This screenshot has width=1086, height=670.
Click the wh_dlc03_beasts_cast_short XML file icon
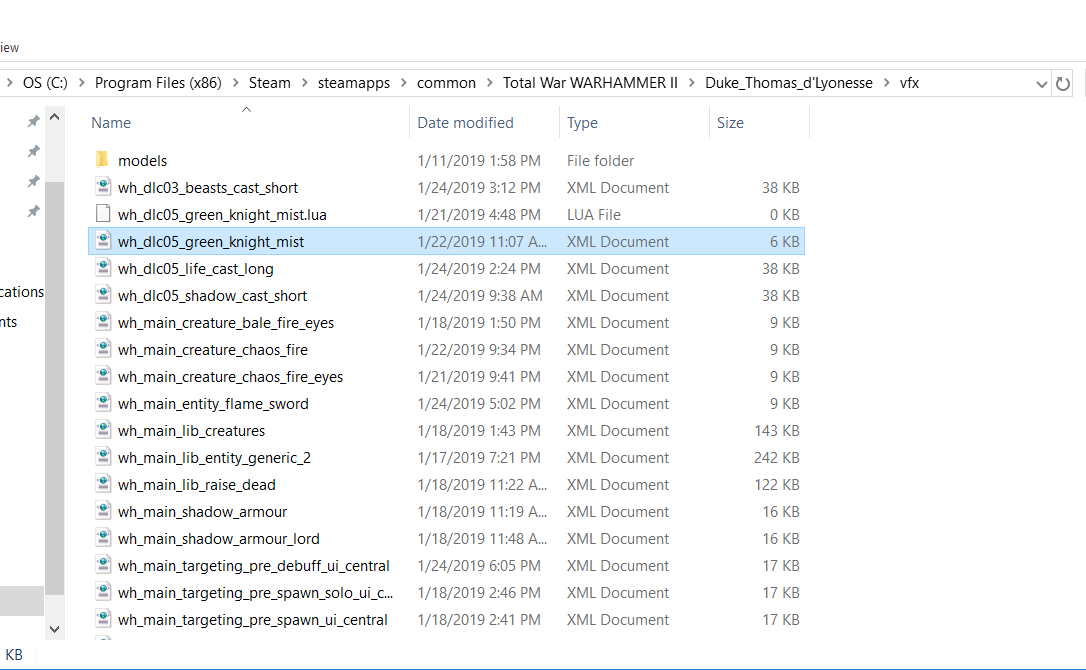(x=103, y=187)
